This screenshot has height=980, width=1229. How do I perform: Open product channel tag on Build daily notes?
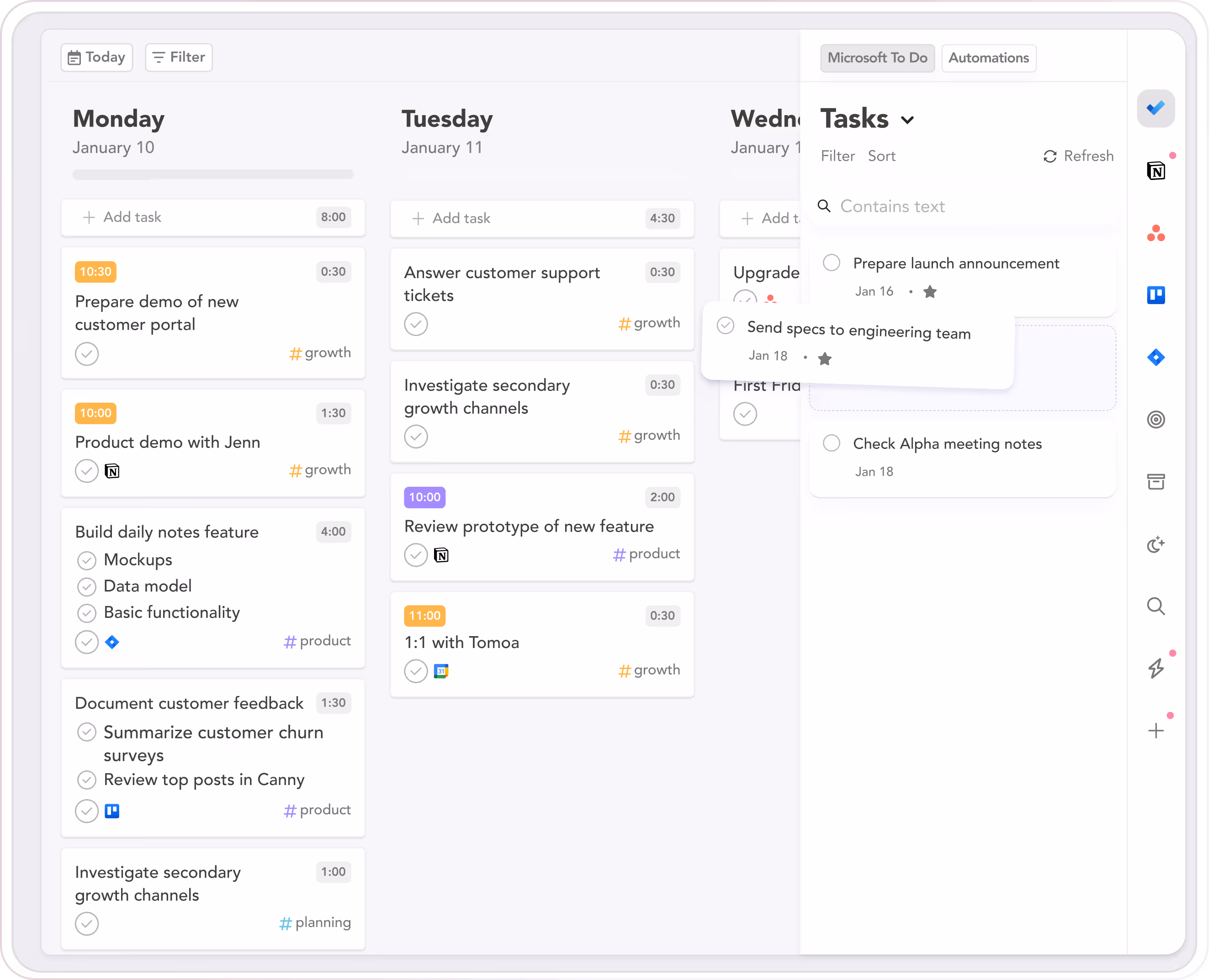tap(317, 641)
